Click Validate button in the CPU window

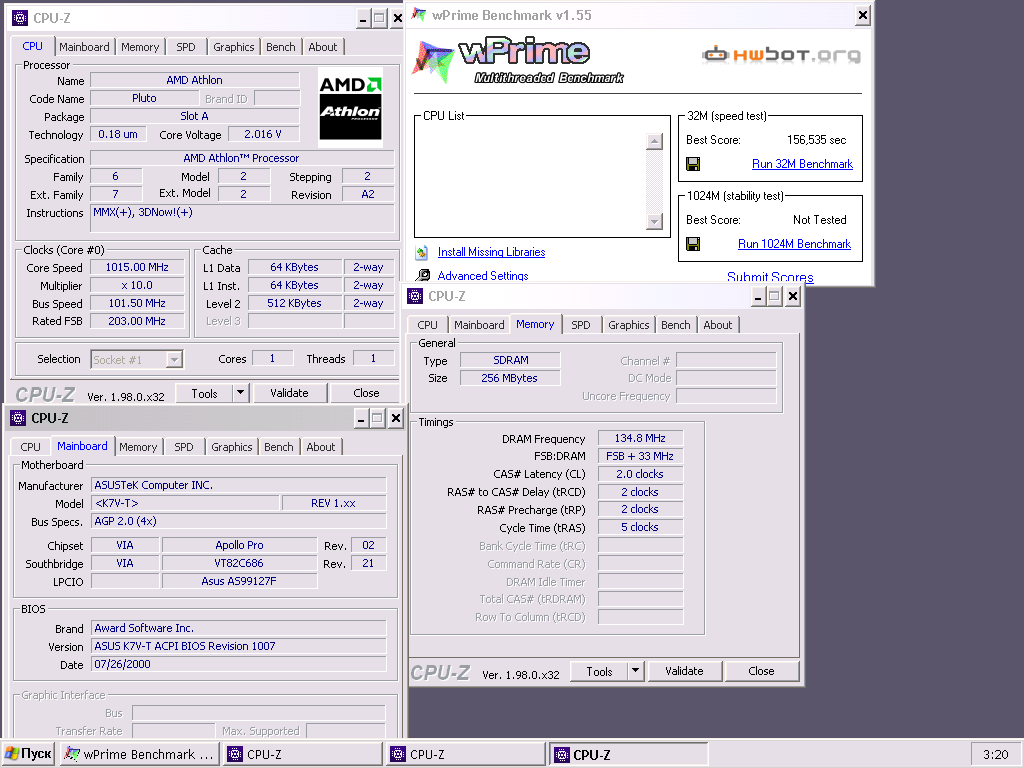[289, 393]
